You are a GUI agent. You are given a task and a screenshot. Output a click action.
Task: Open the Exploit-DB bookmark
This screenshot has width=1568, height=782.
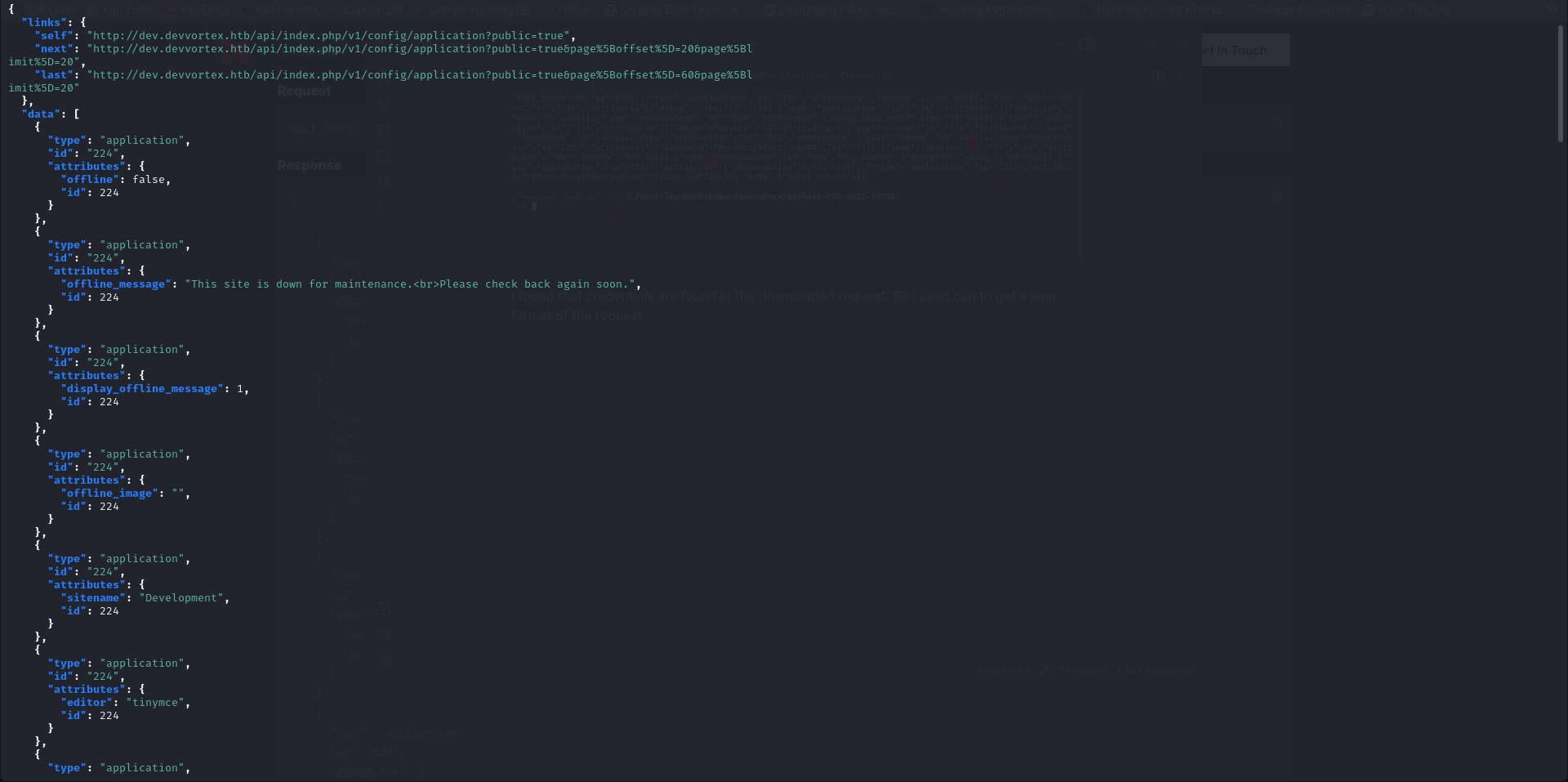click(x=372, y=10)
